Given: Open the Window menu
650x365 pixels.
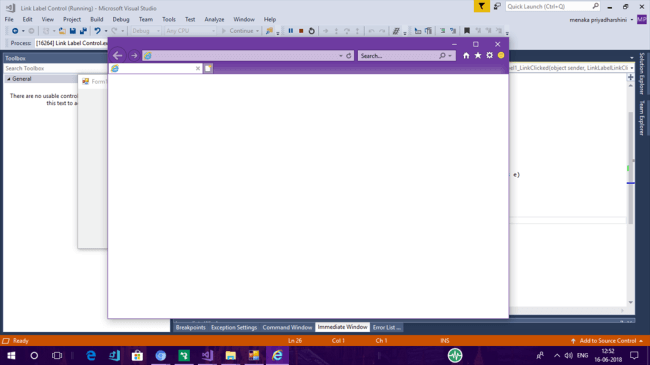Looking at the screenshot, I should 244,19.
